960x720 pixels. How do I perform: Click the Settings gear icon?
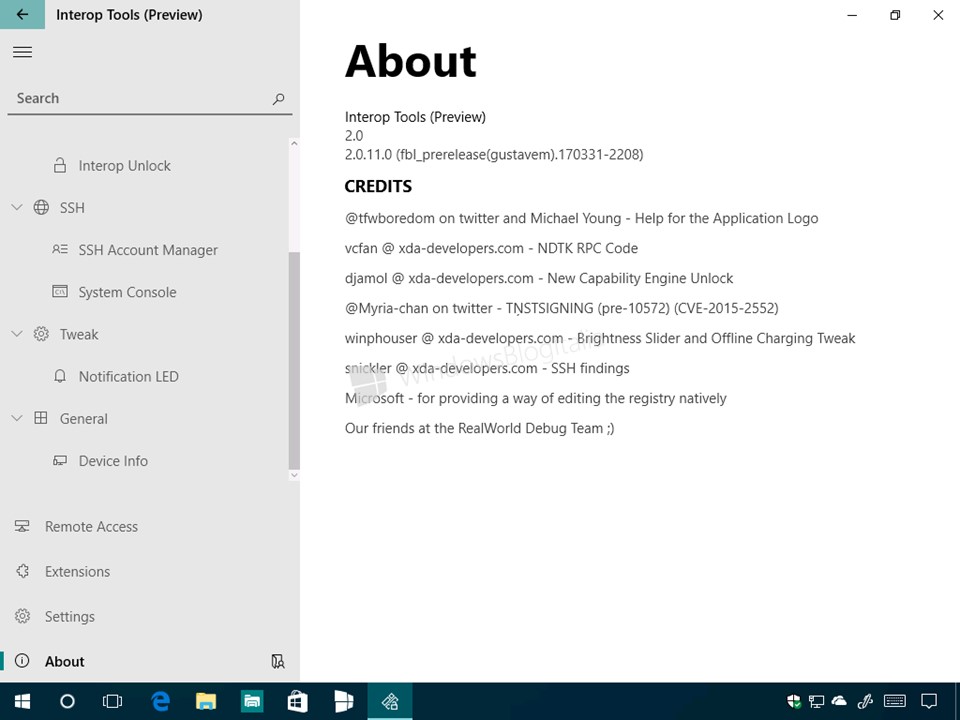click(x=23, y=616)
